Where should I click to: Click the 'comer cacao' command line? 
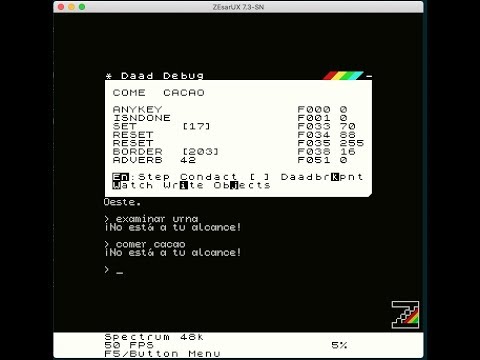145,244
